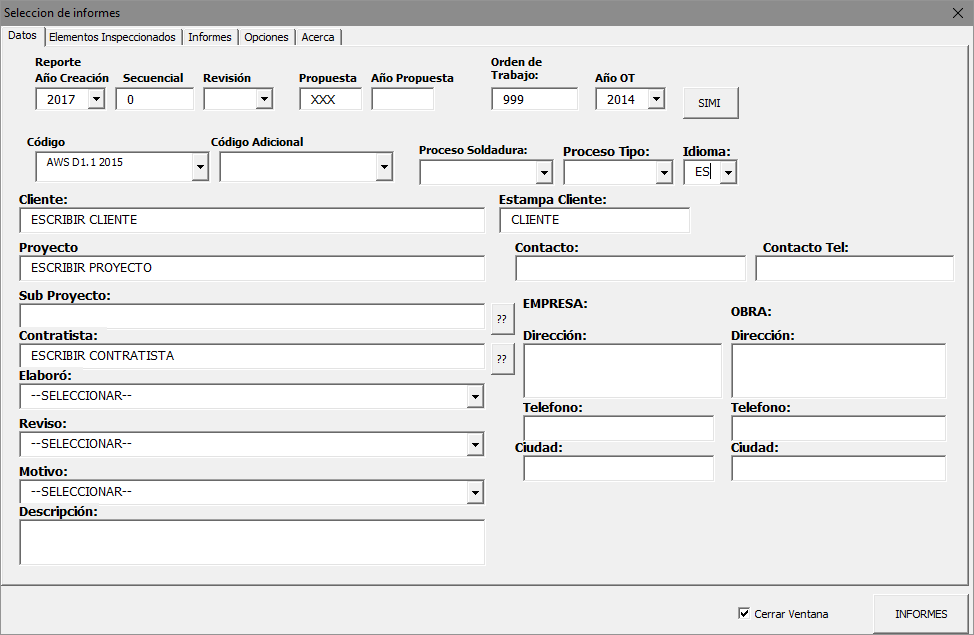Expand the Elaboró selection dropdown
The width and height of the screenshot is (974, 635).
475,397
